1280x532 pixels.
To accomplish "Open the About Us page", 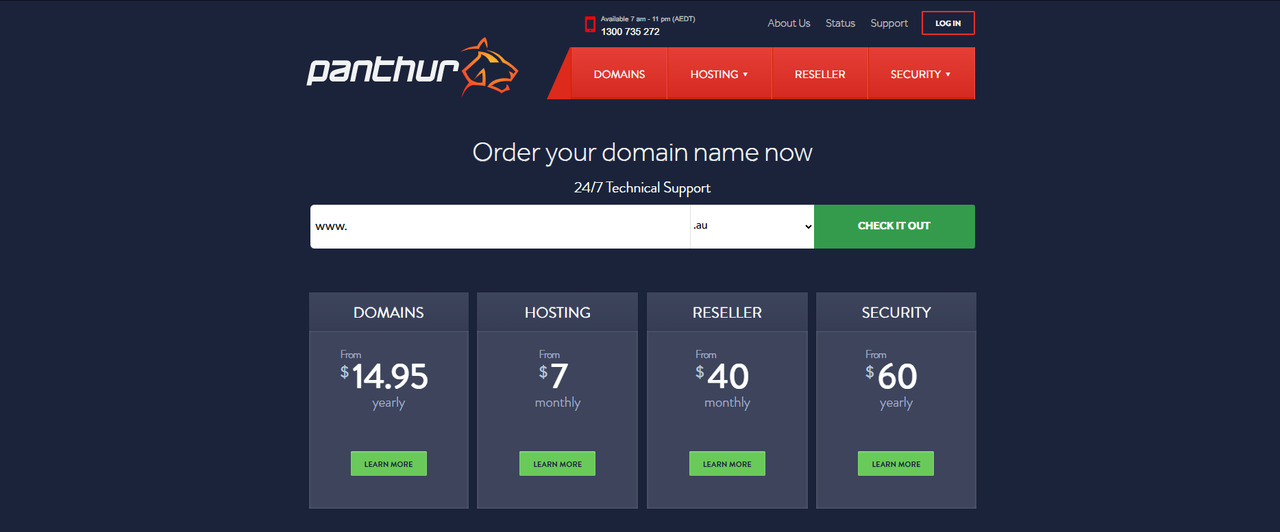I will click(789, 23).
